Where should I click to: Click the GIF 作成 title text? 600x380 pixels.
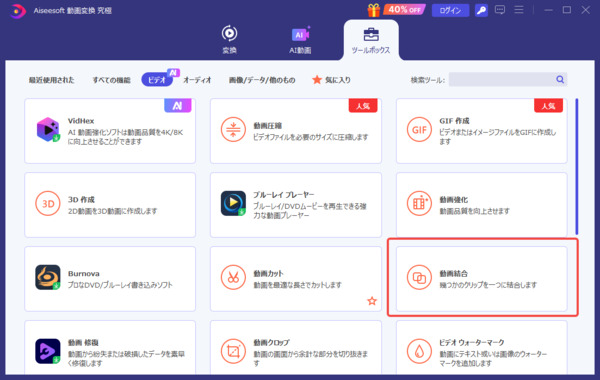tap(454, 121)
